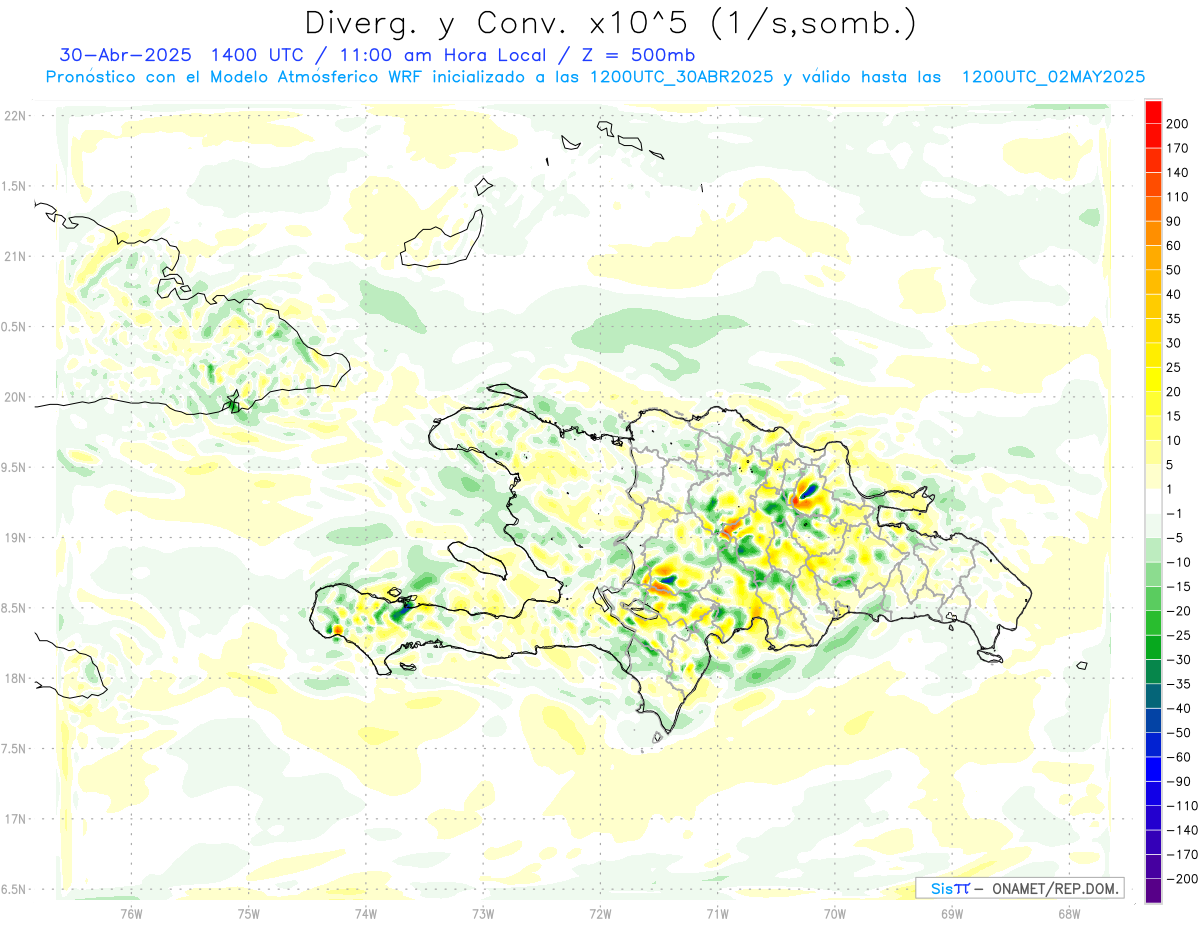The height and width of the screenshot is (927, 1200).
Task: Click the -10 colorbar value
Action: coord(1177,562)
